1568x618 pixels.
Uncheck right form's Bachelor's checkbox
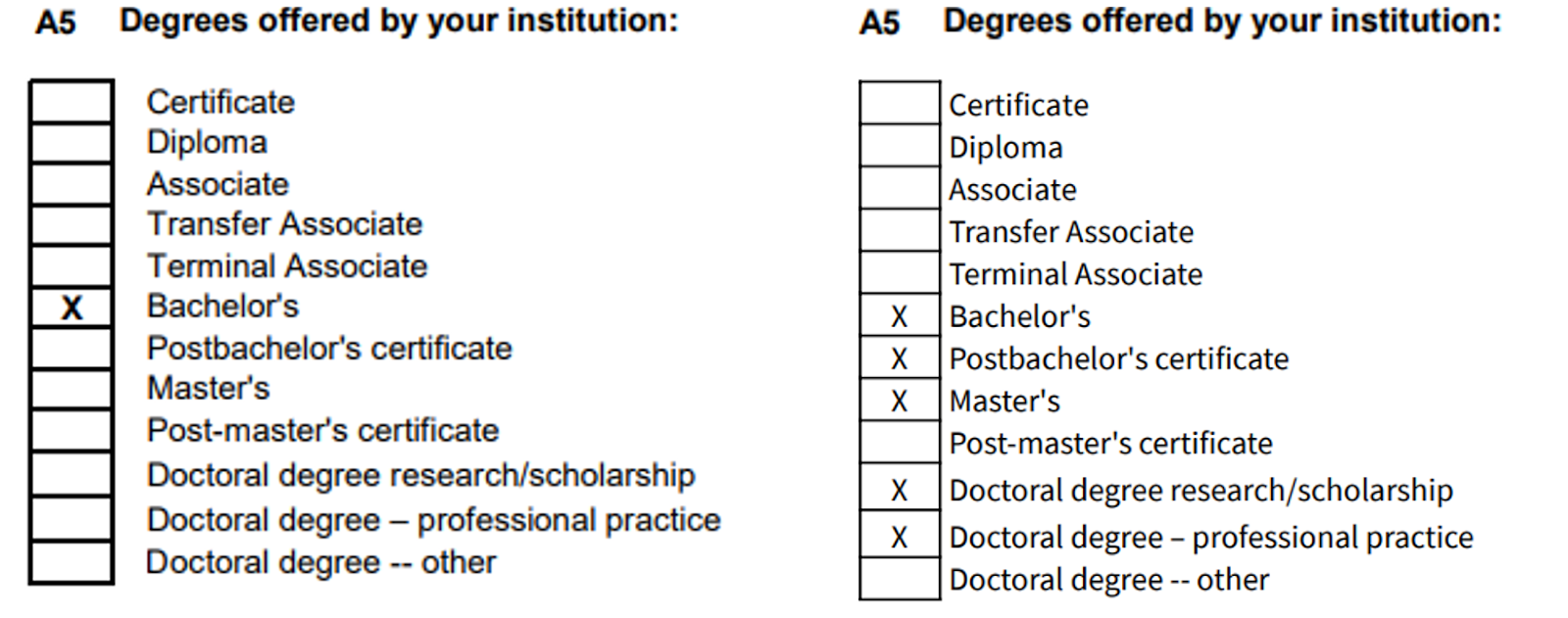click(900, 315)
